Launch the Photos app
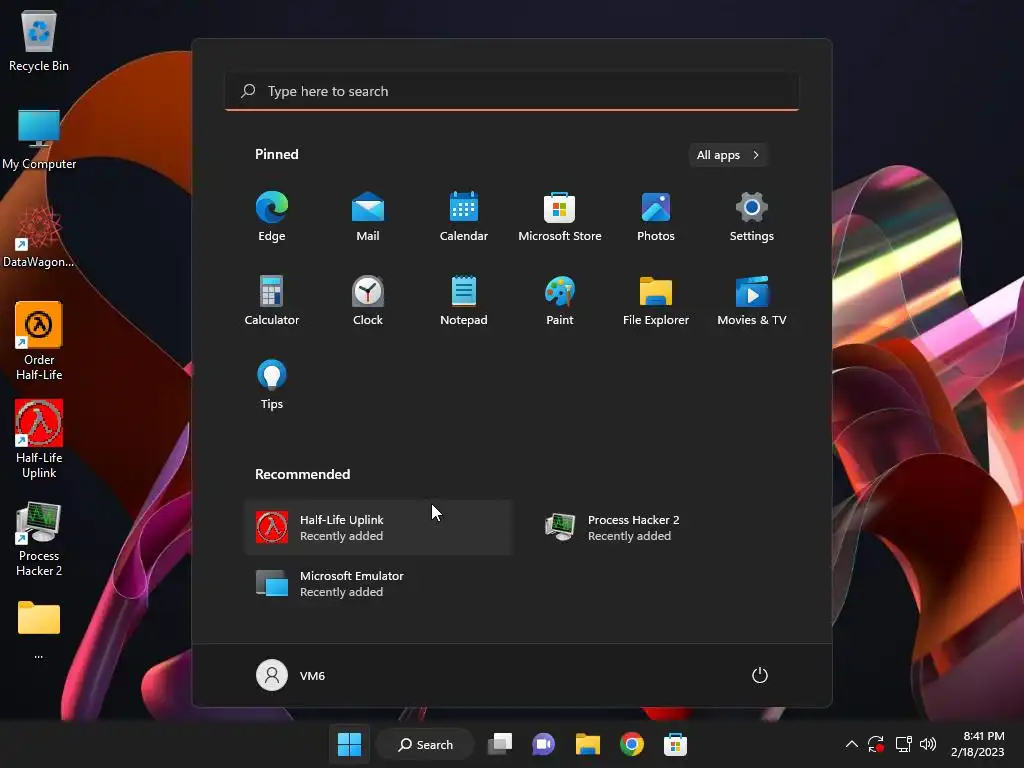The image size is (1024, 768). (x=656, y=217)
